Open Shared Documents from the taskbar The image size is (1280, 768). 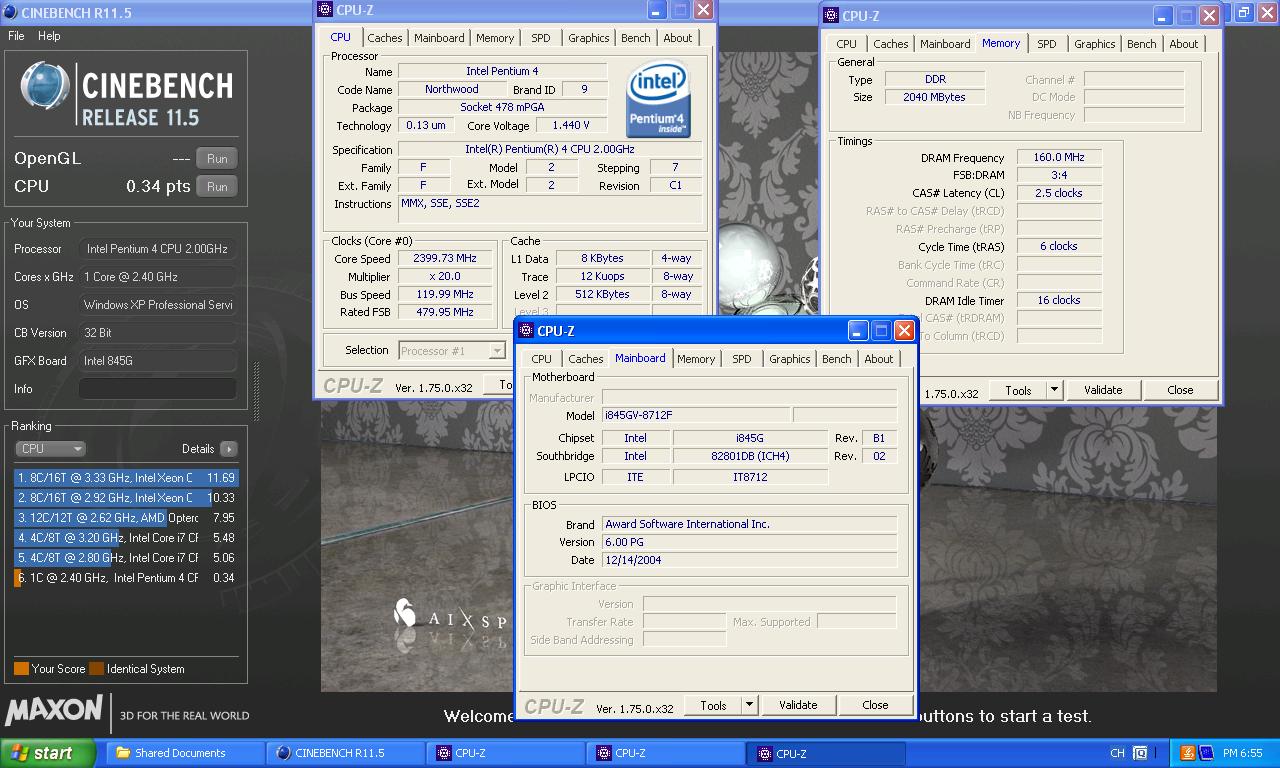(184, 753)
